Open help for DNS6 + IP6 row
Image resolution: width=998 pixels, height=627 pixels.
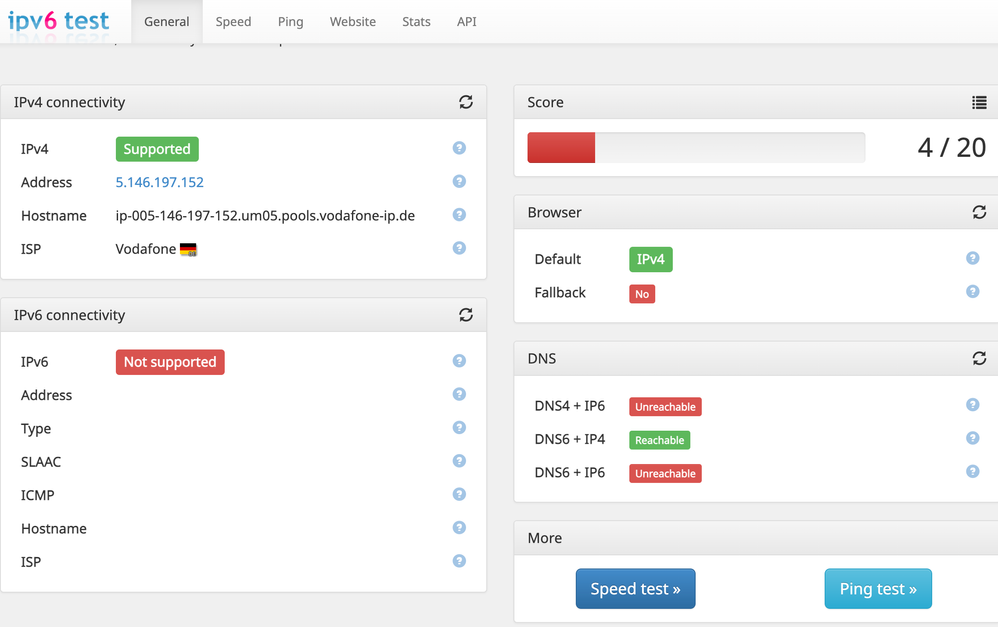[x=973, y=471]
